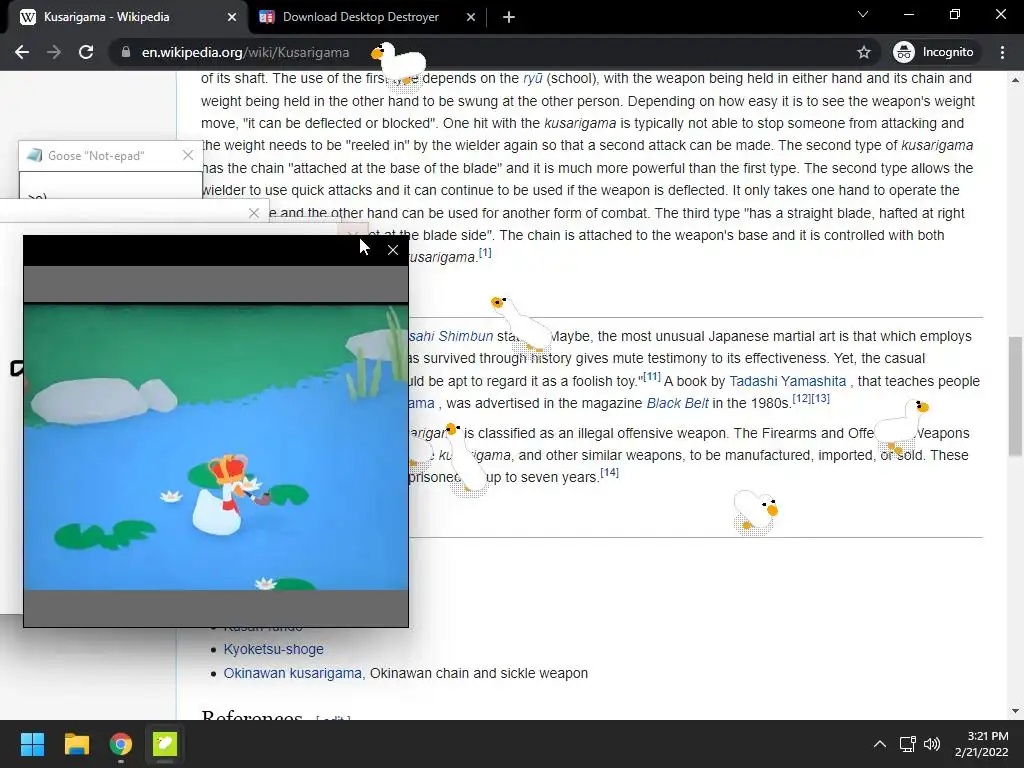The height and width of the screenshot is (768, 1024).
Task: Bookmark this page with the star icon
Action: tap(863, 52)
